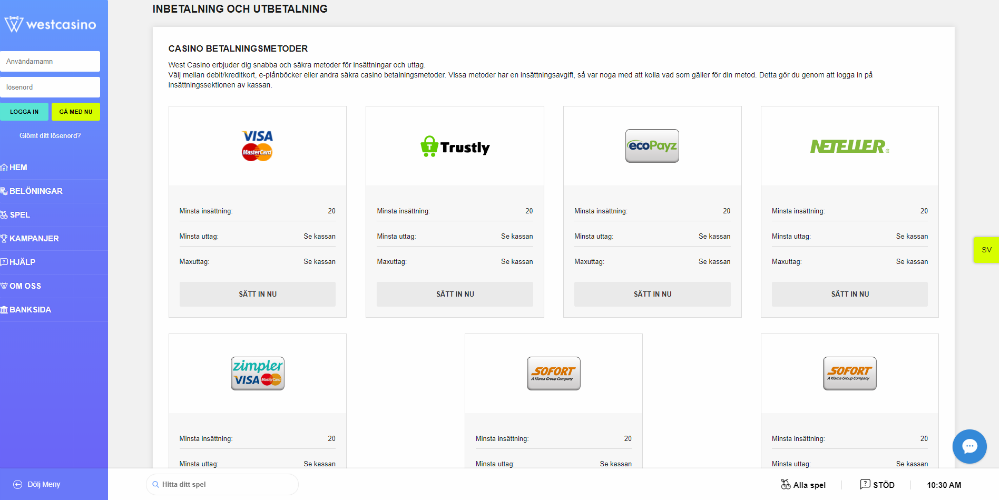
Task: Click Glömt ditt lösenord link
Action: pos(50,136)
